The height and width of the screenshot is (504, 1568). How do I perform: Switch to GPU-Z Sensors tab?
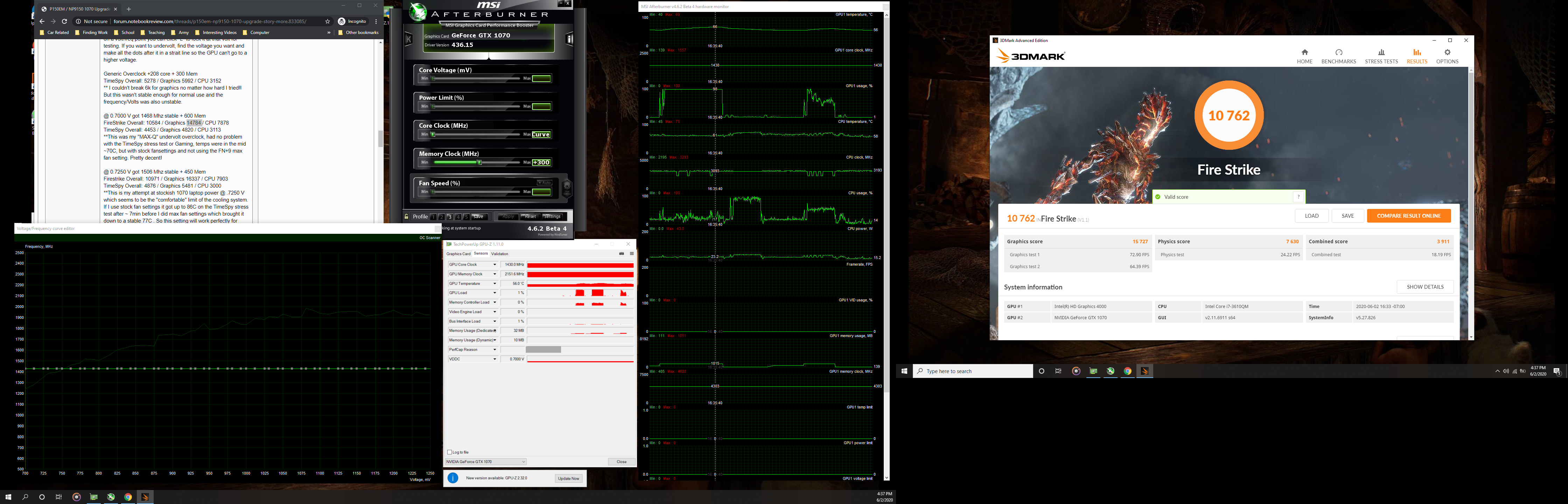tap(481, 254)
